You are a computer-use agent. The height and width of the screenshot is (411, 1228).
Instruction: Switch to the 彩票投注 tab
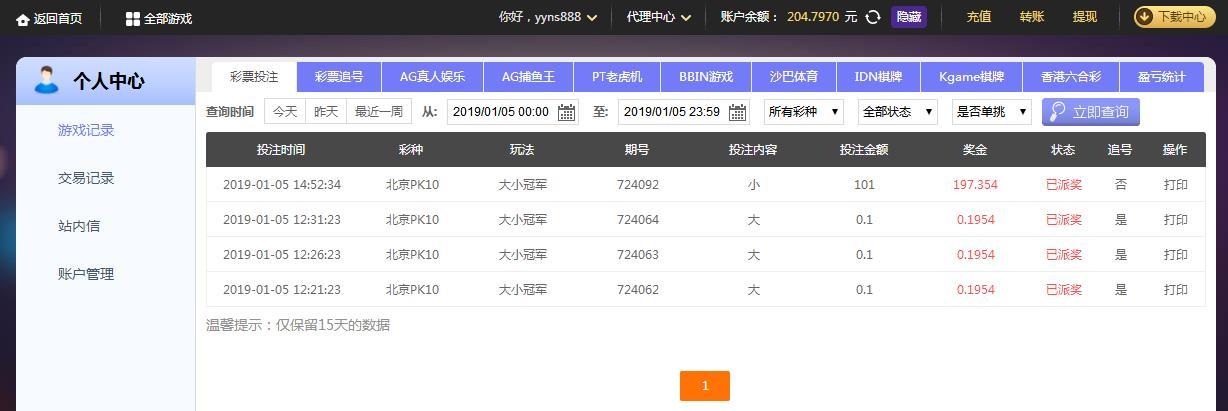coord(254,77)
